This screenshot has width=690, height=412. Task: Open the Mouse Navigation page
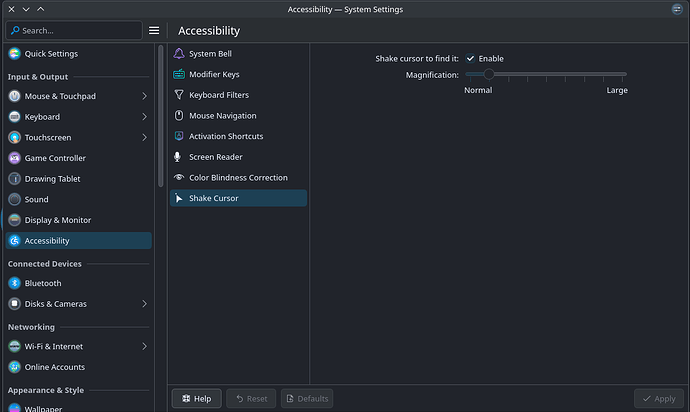pos(238,115)
